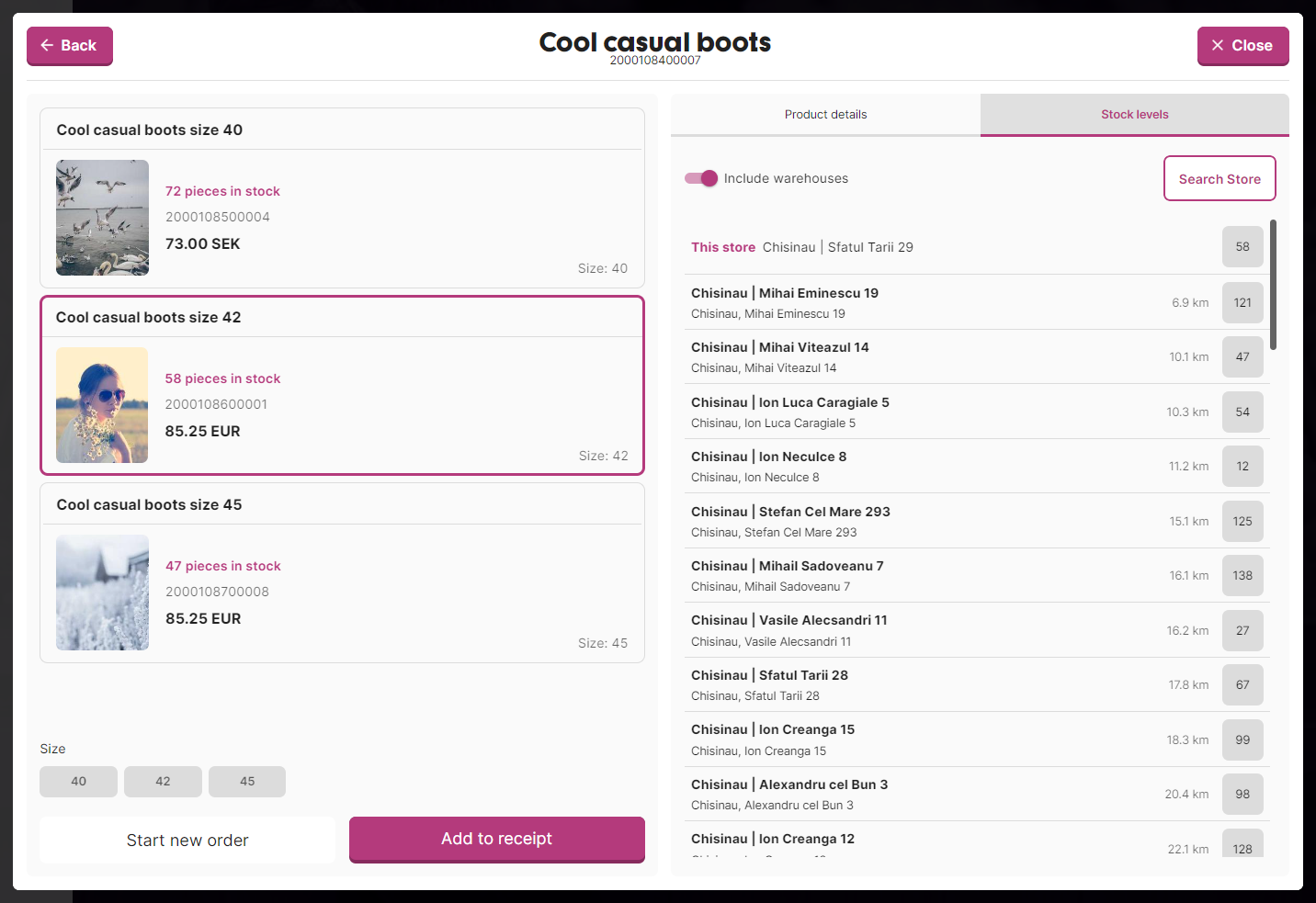
Task: Toggle the Include warehouses switch
Action: (x=701, y=178)
